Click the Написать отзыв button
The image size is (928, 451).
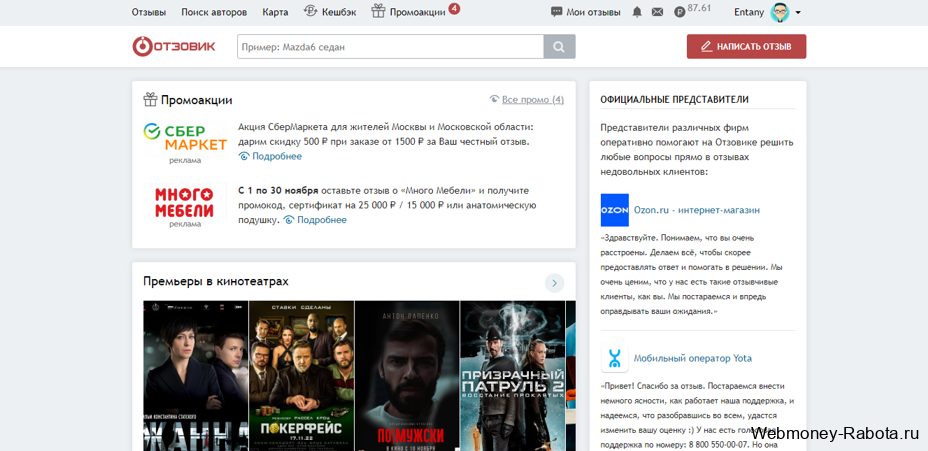pyautogui.click(x=746, y=46)
